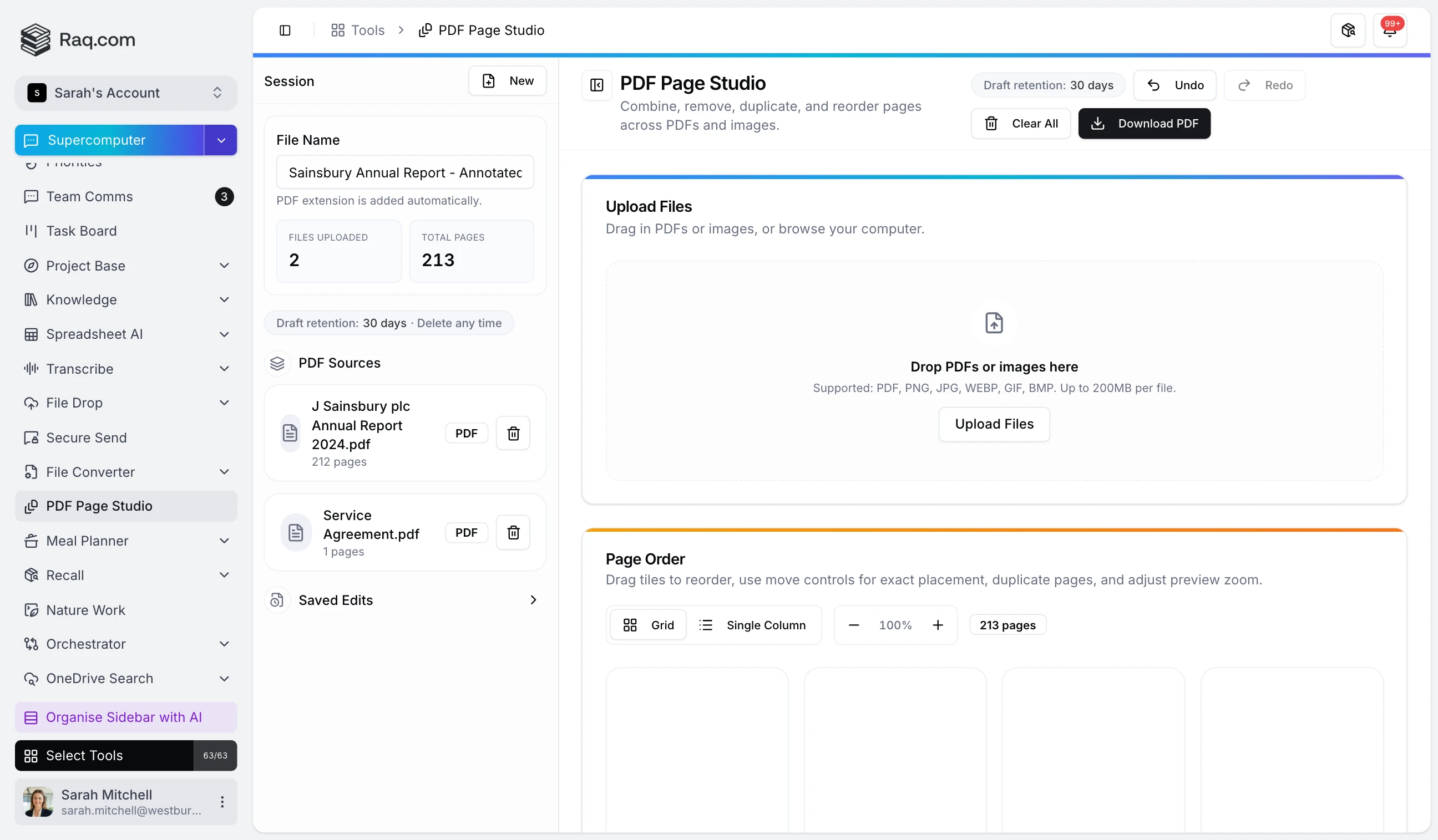Viewport: 1438px width, 840px height.
Task: Click the Undo button
Action: point(1174,85)
